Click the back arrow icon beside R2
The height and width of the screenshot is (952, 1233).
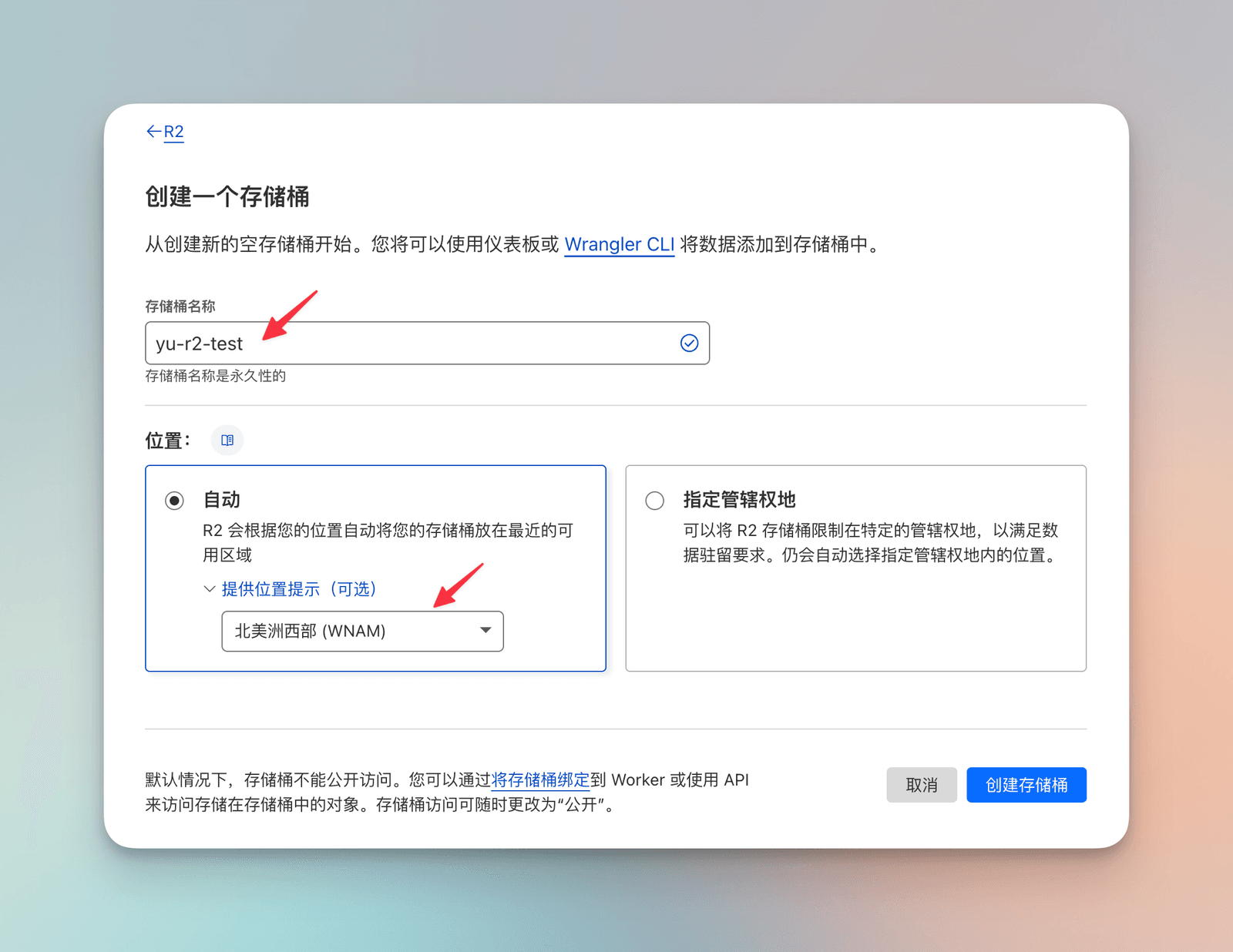click(x=153, y=132)
